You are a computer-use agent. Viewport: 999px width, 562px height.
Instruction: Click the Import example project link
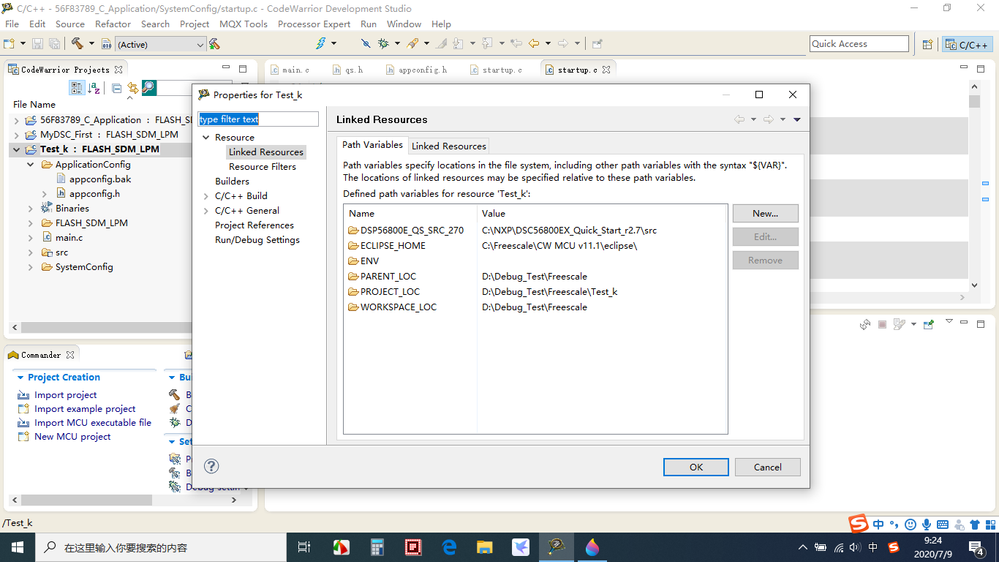click(85, 408)
